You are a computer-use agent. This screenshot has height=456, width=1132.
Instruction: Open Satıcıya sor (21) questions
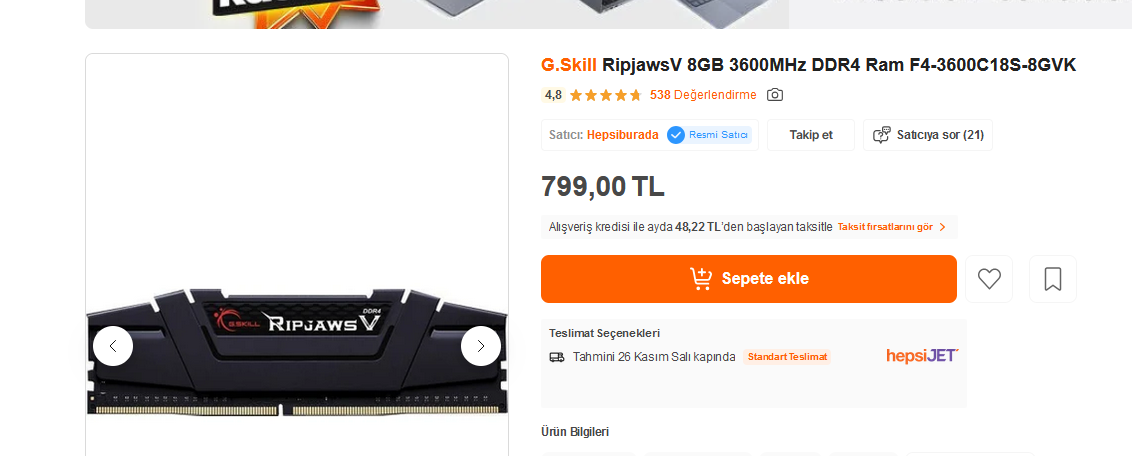tap(928, 135)
